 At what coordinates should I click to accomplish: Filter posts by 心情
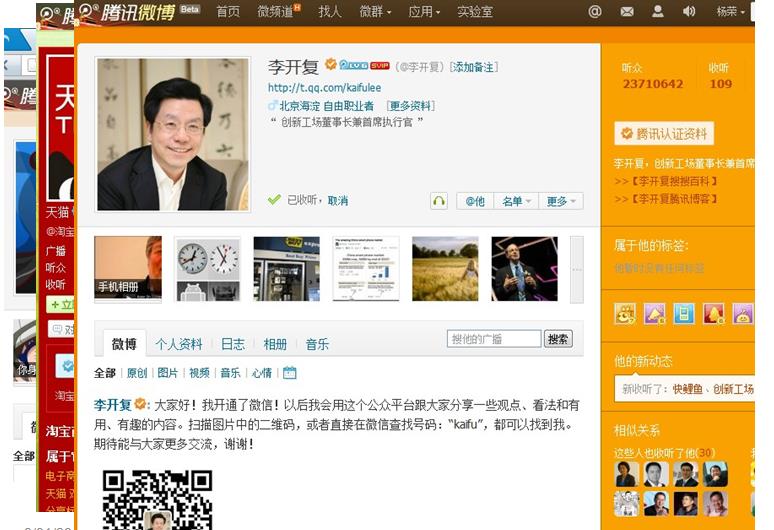coord(262,373)
